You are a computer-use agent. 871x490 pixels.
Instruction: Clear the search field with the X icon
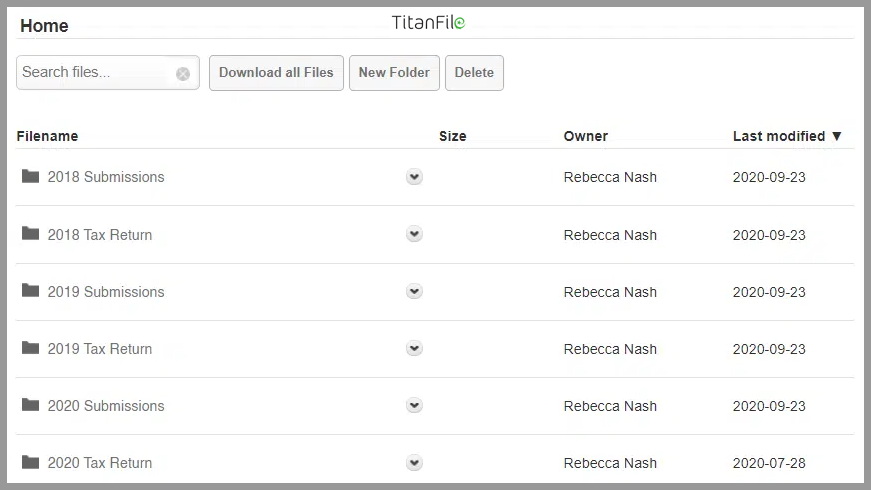pos(183,73)
